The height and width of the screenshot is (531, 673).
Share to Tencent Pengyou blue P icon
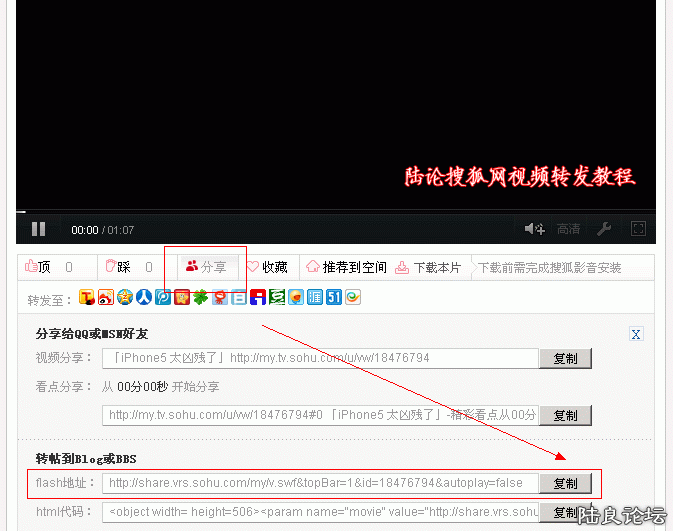click(163, 297)
